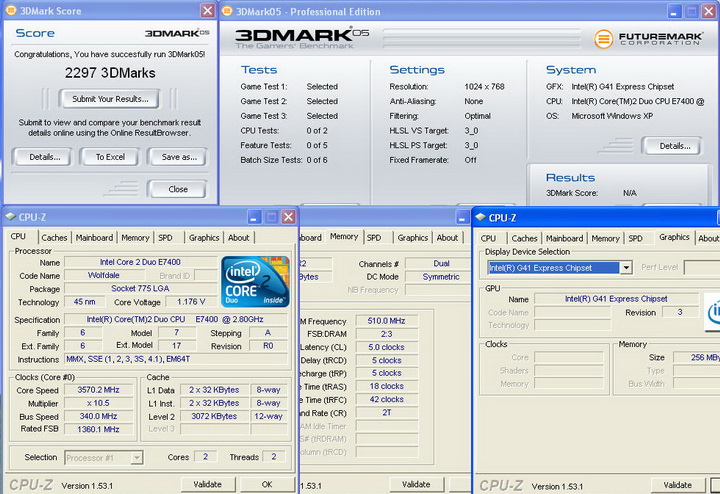Click Validate in left CPU-Z window
720x494 pixels.
tap(208, 484)
